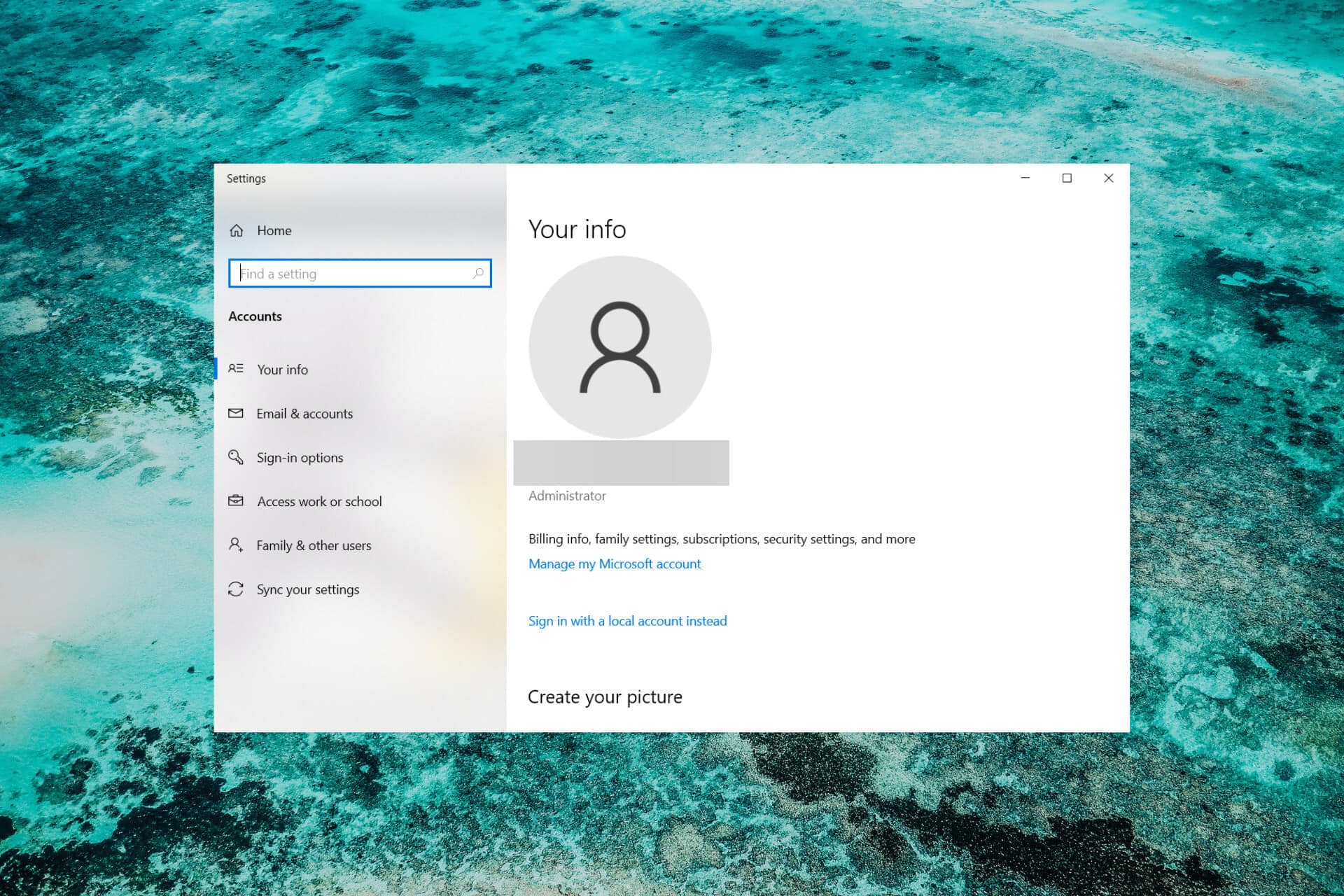Click the Sync your settings icon
This screenshot has height=896, width=1344.
click(x=235, y=589)
